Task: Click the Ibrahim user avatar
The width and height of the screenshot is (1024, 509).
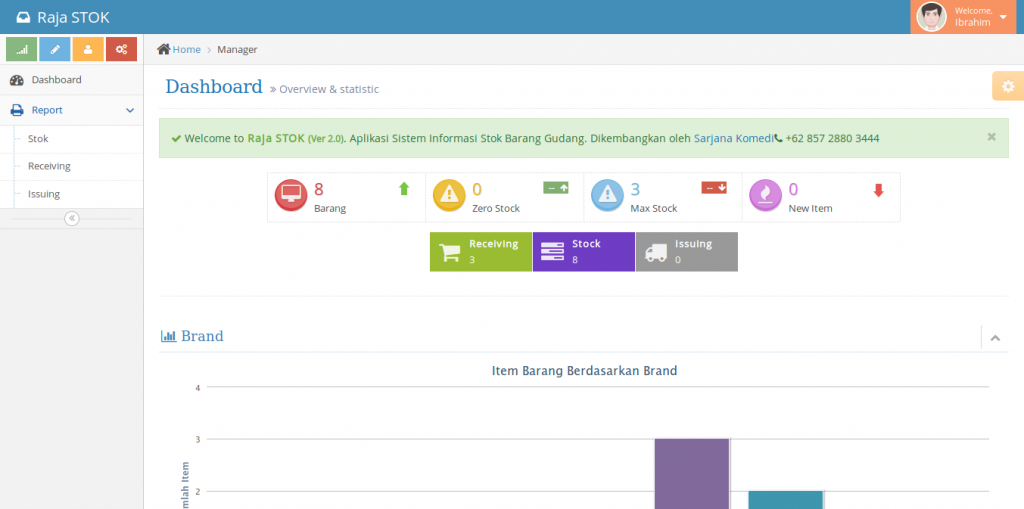Action: point(931,17)
